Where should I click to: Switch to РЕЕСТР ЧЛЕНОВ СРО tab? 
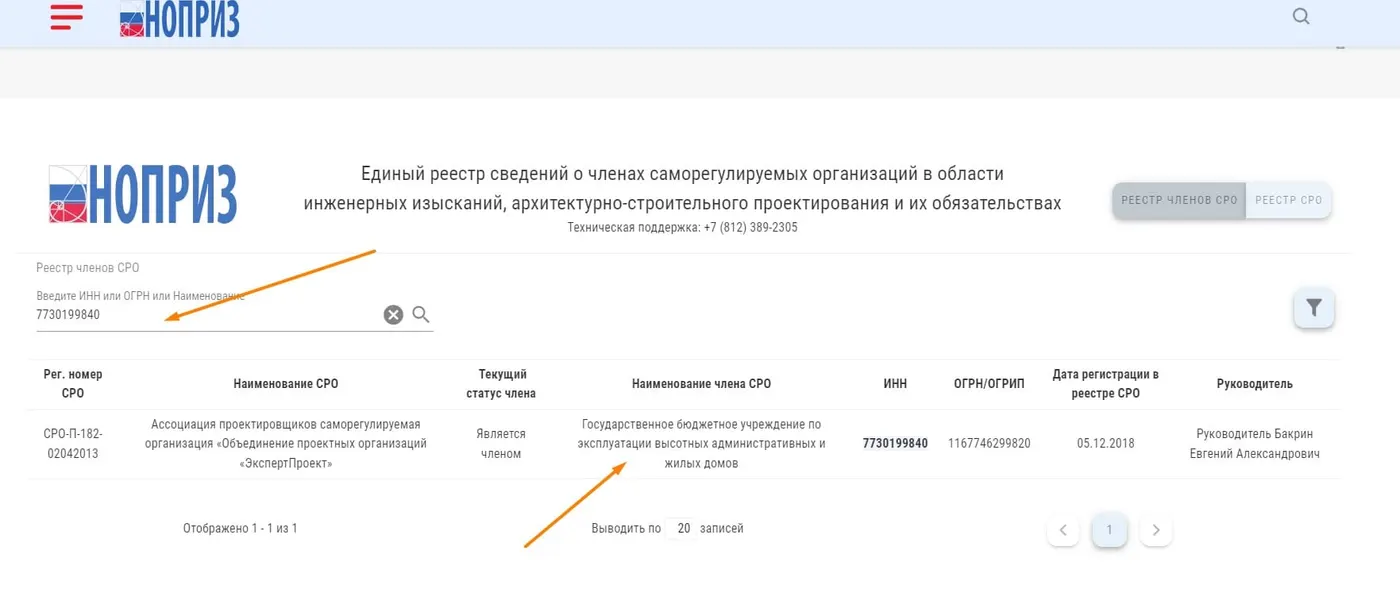tap(1179, 200)
